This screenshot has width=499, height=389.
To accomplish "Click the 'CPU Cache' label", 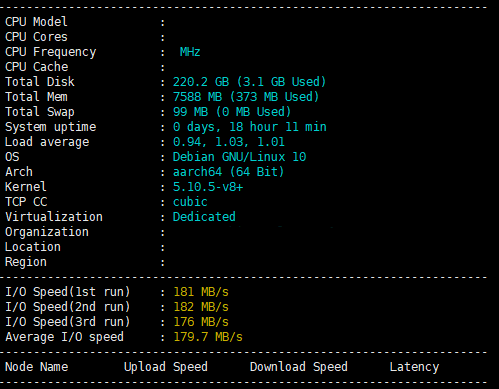I will (37, 67).
